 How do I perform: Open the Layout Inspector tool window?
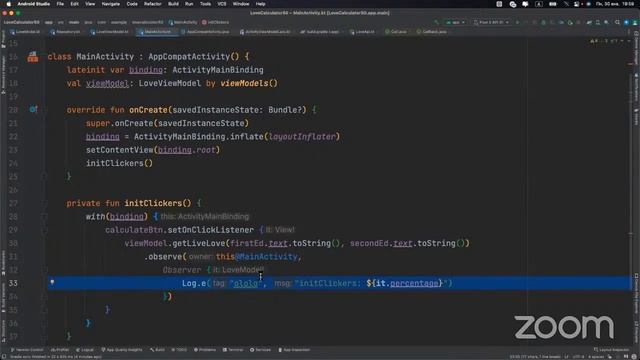(x=611, y=350)
